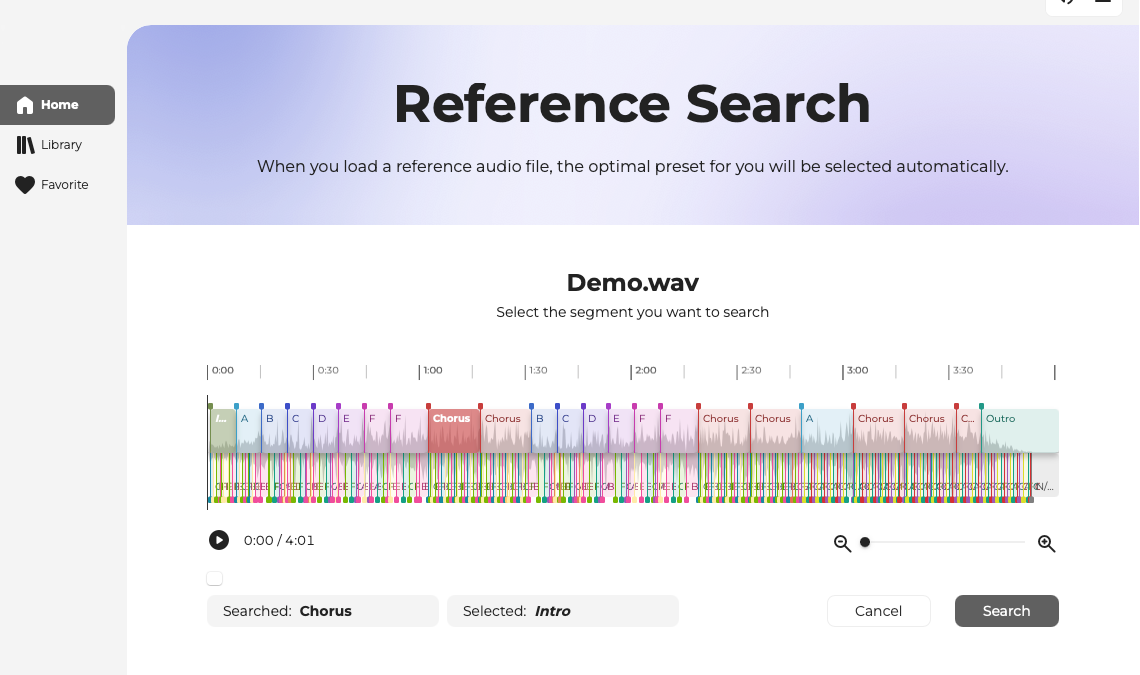Click the waveform zoom slider handle

tap(865, 542)
